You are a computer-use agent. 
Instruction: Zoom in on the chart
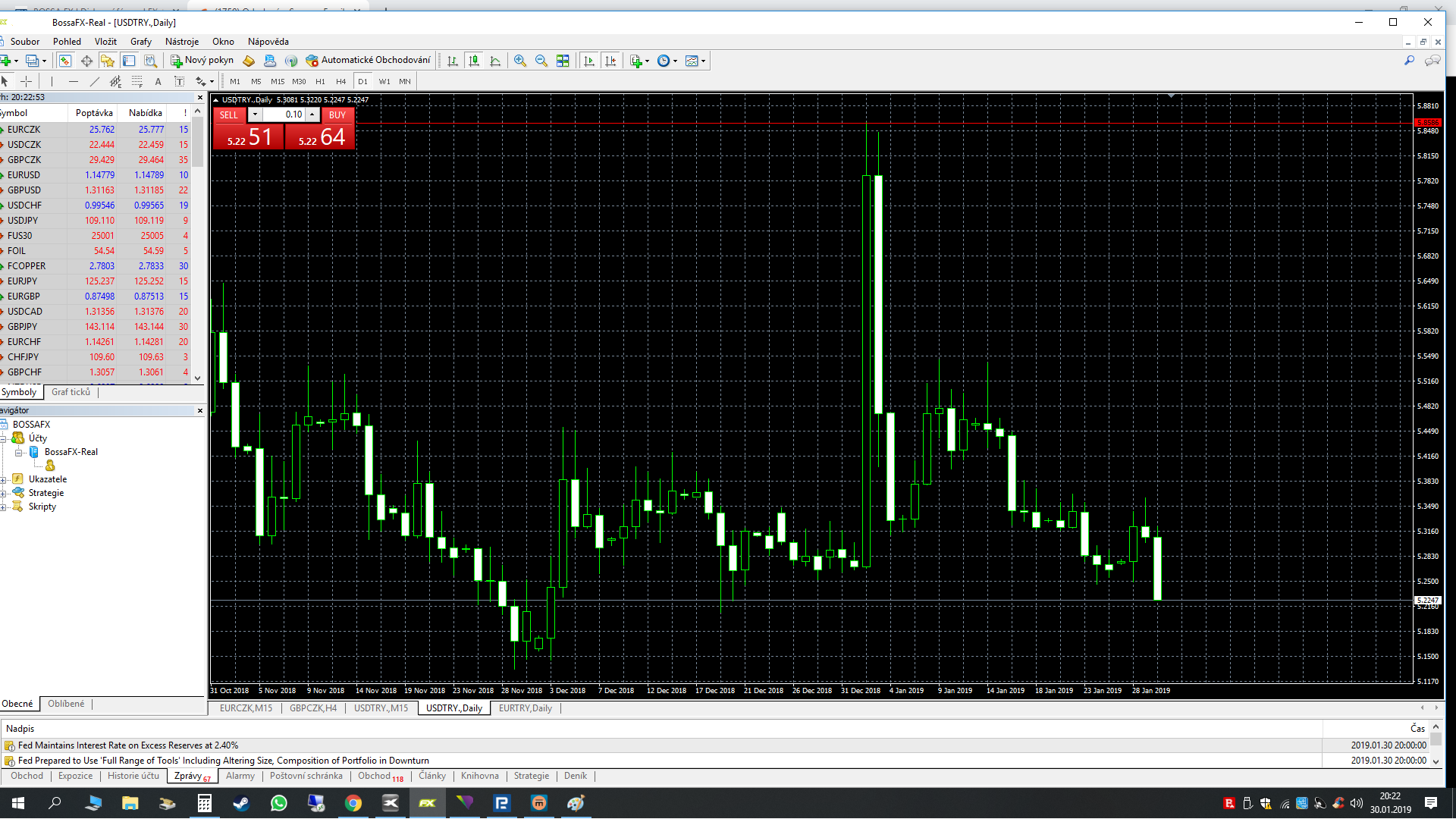point(520,61)
